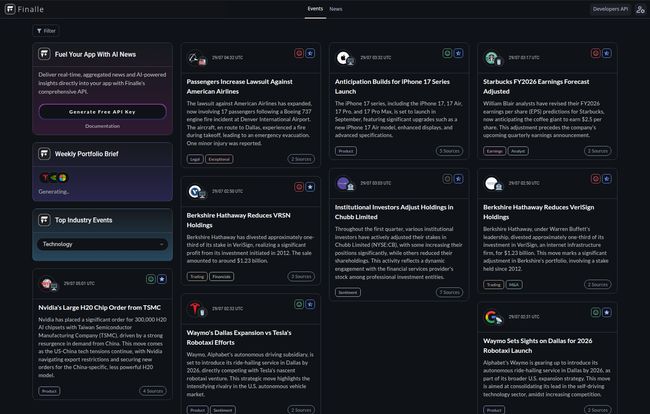Open the Technology industry dropdown

102,244
